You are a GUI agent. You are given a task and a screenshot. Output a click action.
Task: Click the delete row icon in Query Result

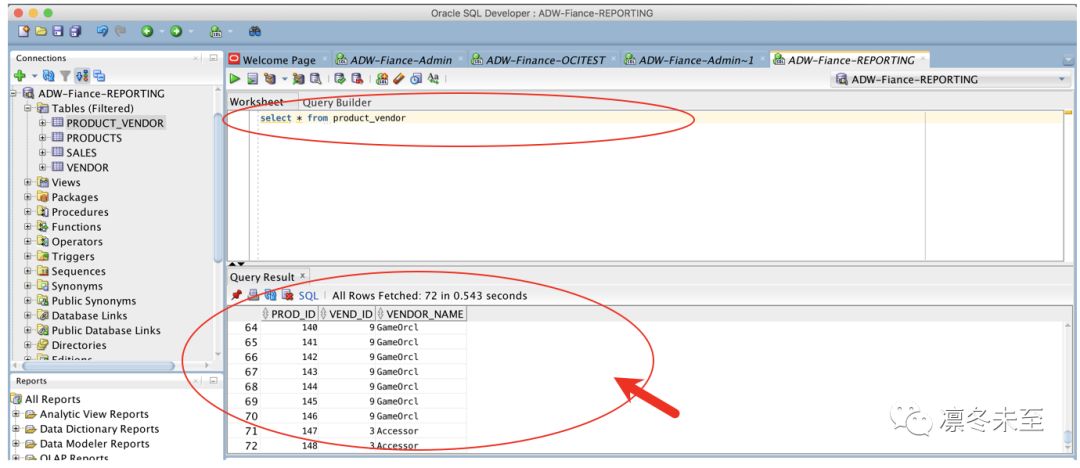tap(287, 295)
